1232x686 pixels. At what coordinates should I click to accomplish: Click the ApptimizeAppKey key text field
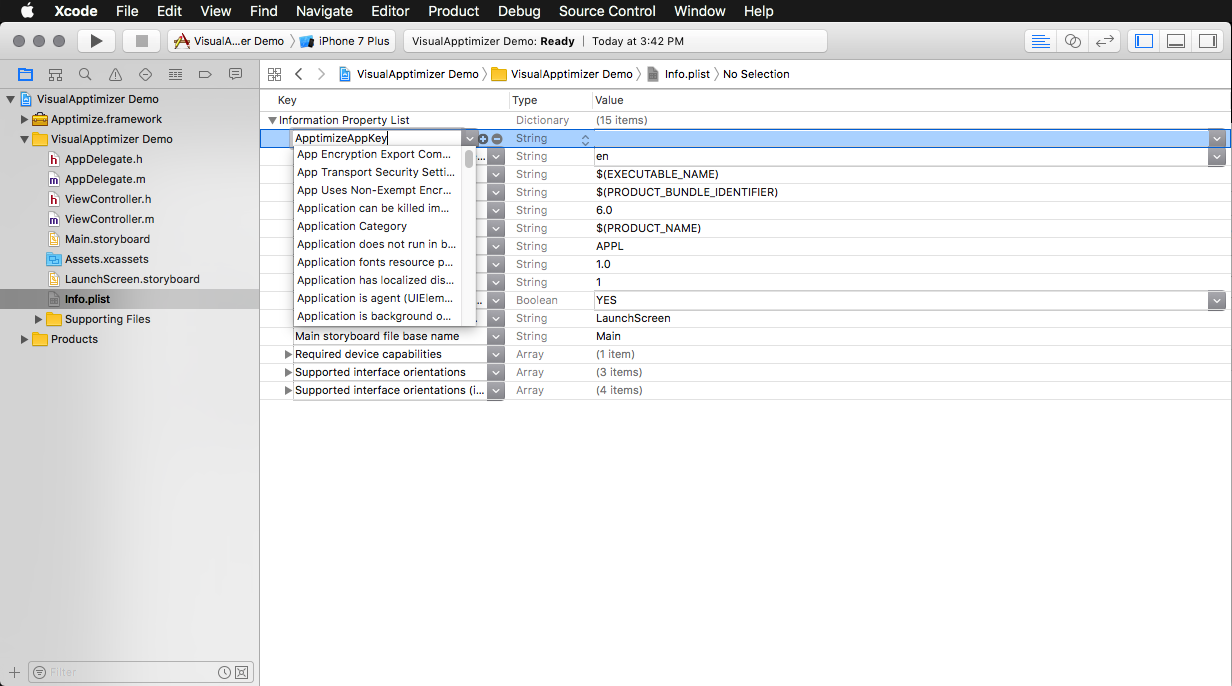pyautogui.click(x=377, y=139)
